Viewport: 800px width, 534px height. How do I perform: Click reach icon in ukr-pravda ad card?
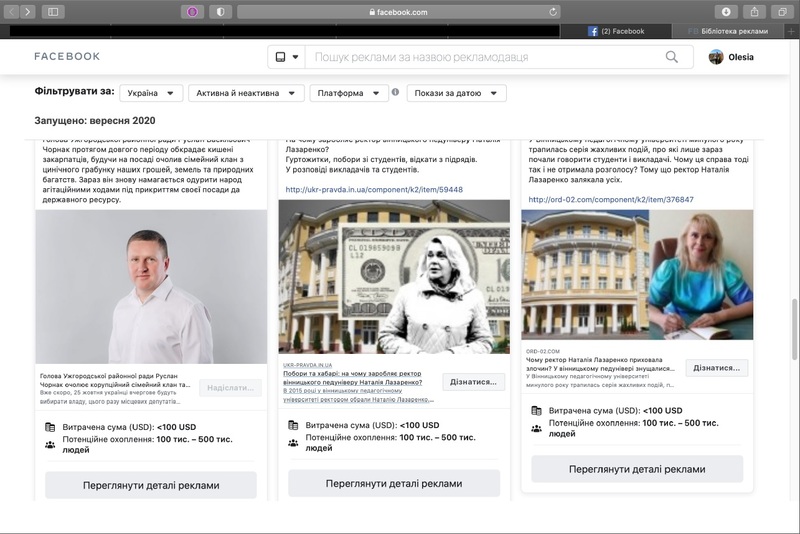(293, 443)
